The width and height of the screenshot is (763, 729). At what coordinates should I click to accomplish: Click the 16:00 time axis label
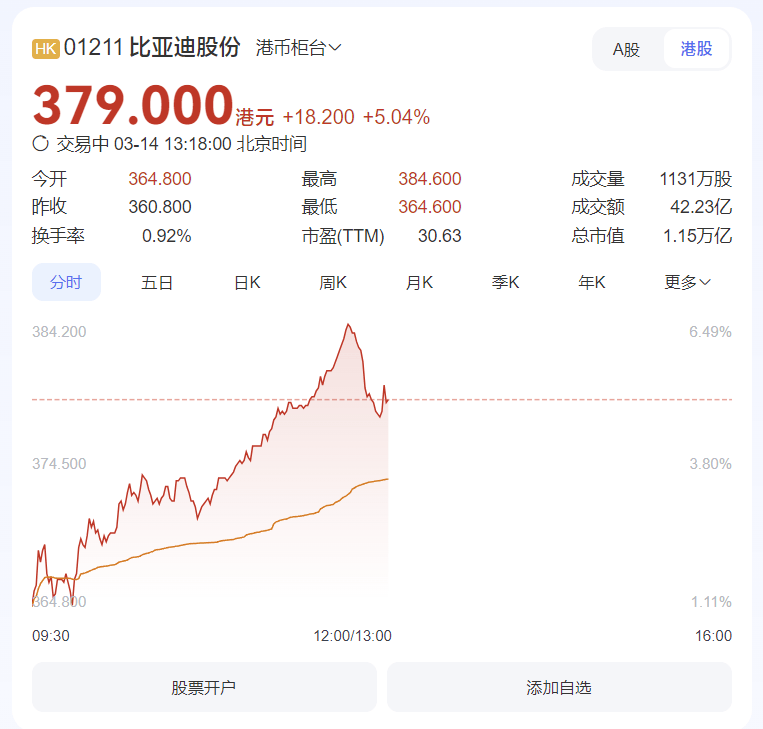tap(713, 636)
